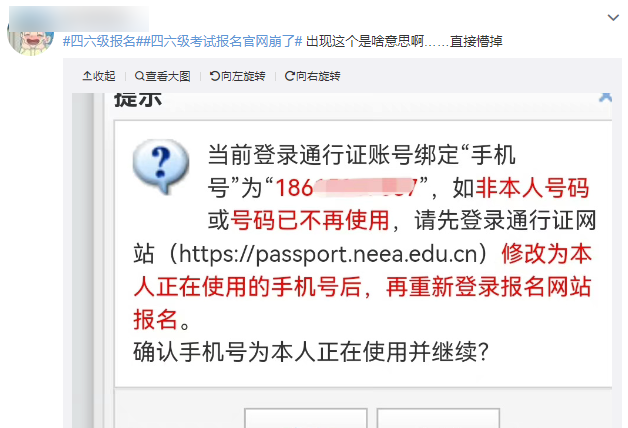Open the #四六级考试报名官网崩了# hashtag
Viewport: 628px width, 428px height.
[x=221, y=41]
